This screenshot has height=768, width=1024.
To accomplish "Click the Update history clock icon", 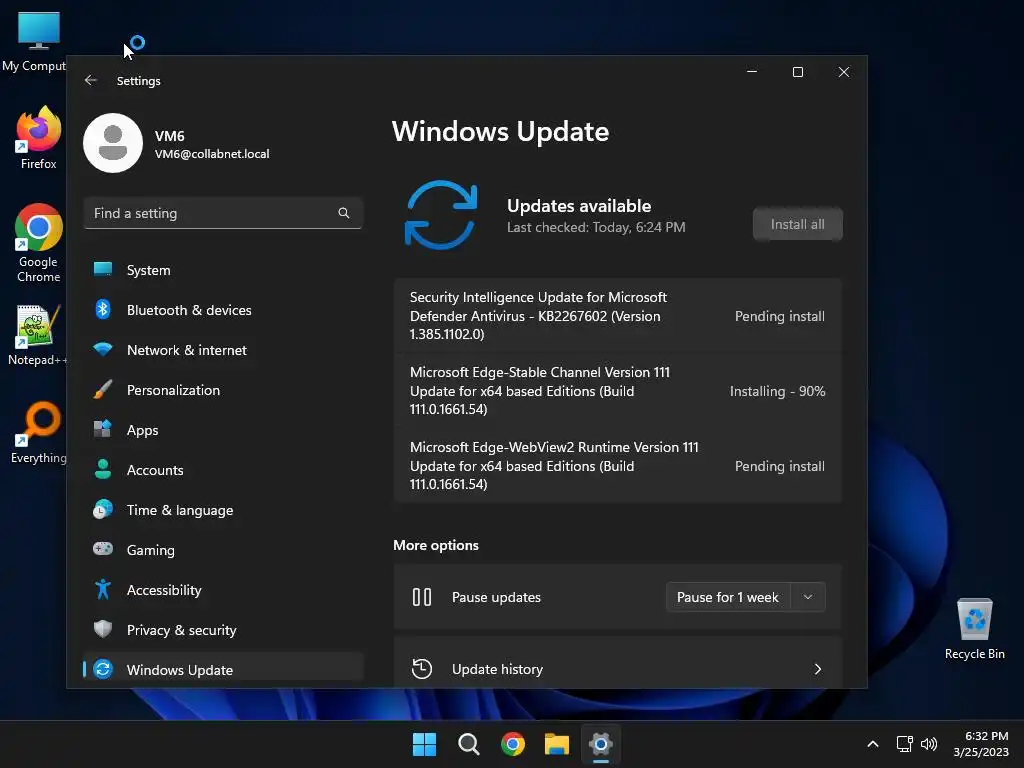I will 422,669.
